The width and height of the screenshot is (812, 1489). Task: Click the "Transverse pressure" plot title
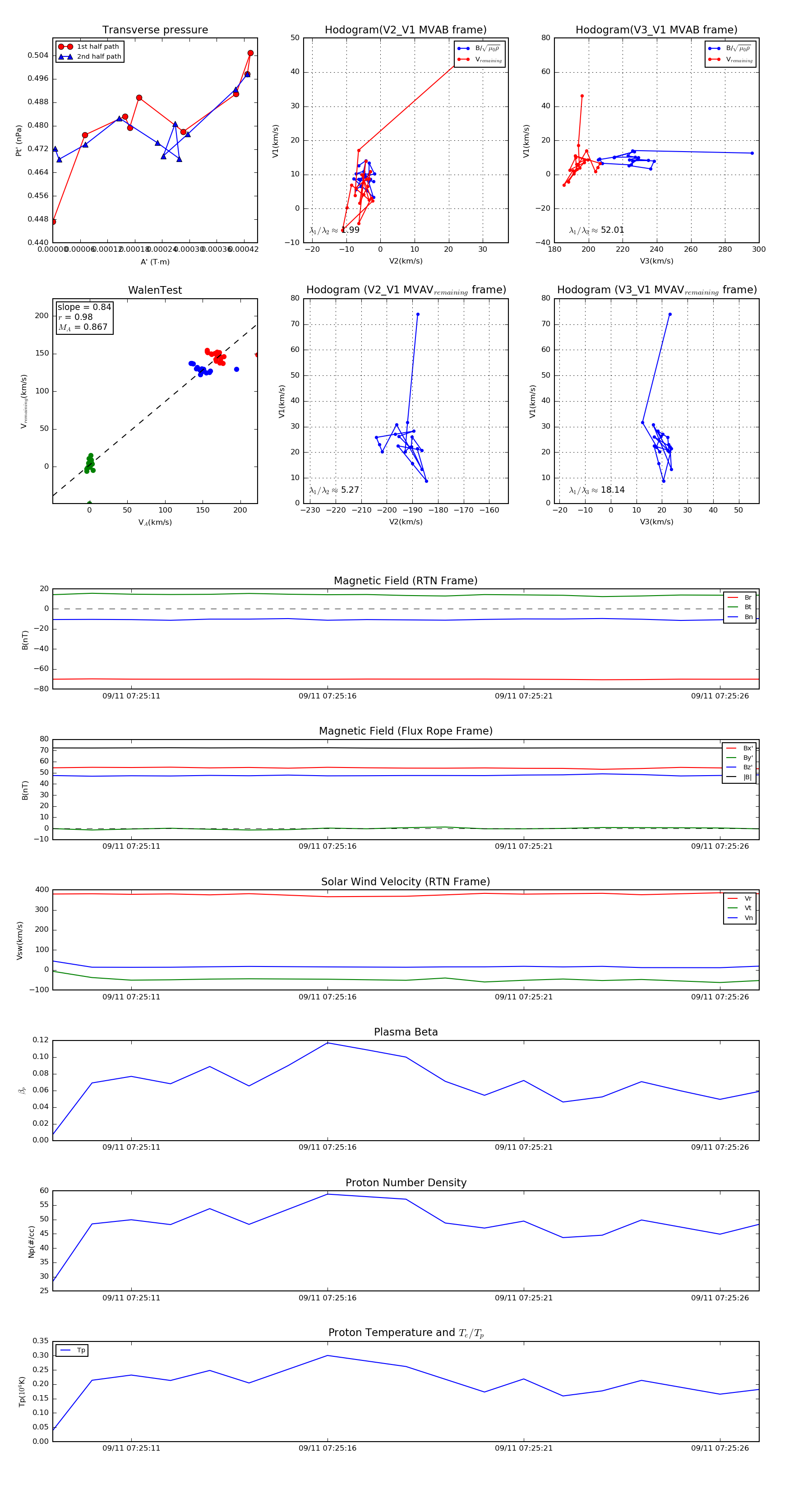[x=155, y=30]
